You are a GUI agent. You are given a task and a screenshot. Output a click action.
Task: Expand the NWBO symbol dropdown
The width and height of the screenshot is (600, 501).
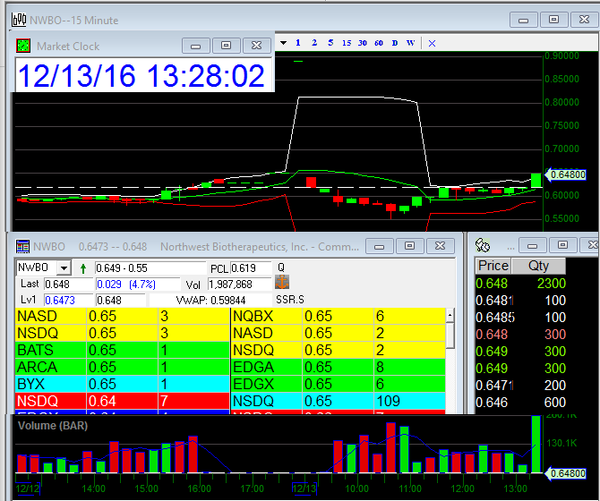coord(63,268)
